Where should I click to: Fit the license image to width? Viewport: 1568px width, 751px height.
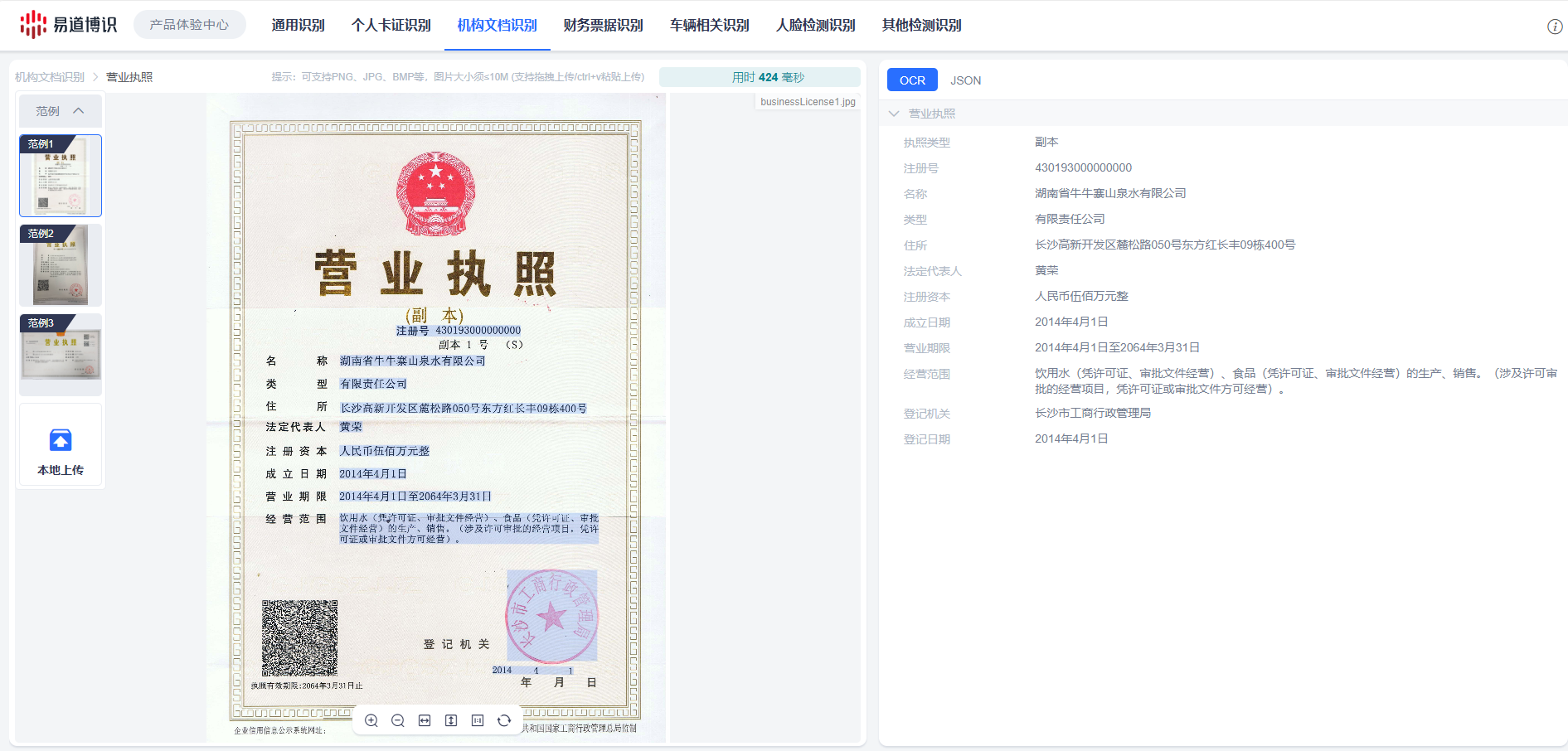point(425,720)
